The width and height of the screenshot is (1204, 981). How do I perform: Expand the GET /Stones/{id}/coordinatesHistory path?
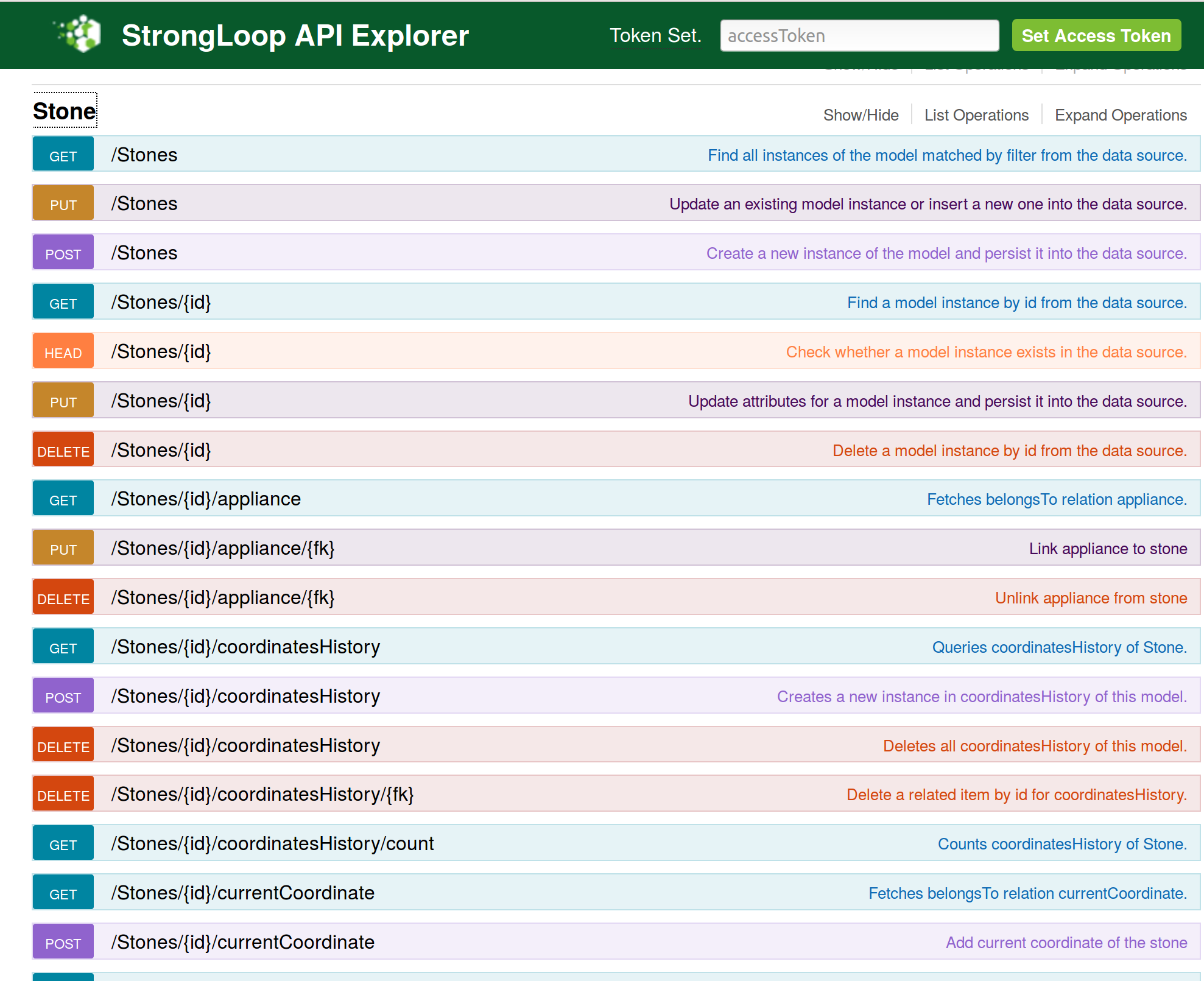click(245, 647)
